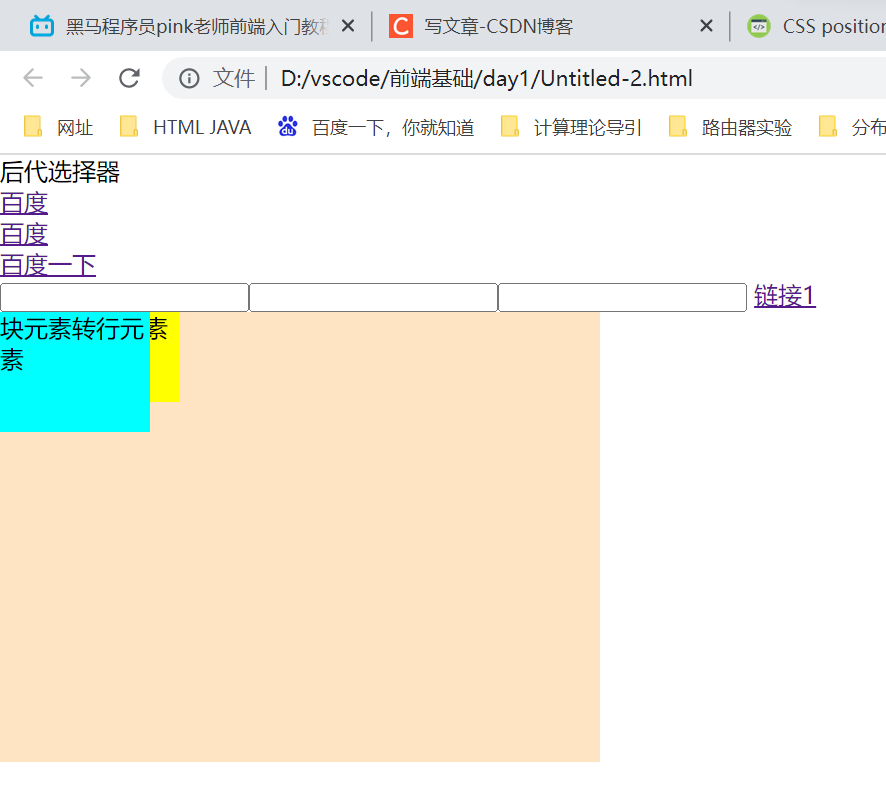
Task: Click the Baidu favicon bookmark
Action: coord(287,127)
